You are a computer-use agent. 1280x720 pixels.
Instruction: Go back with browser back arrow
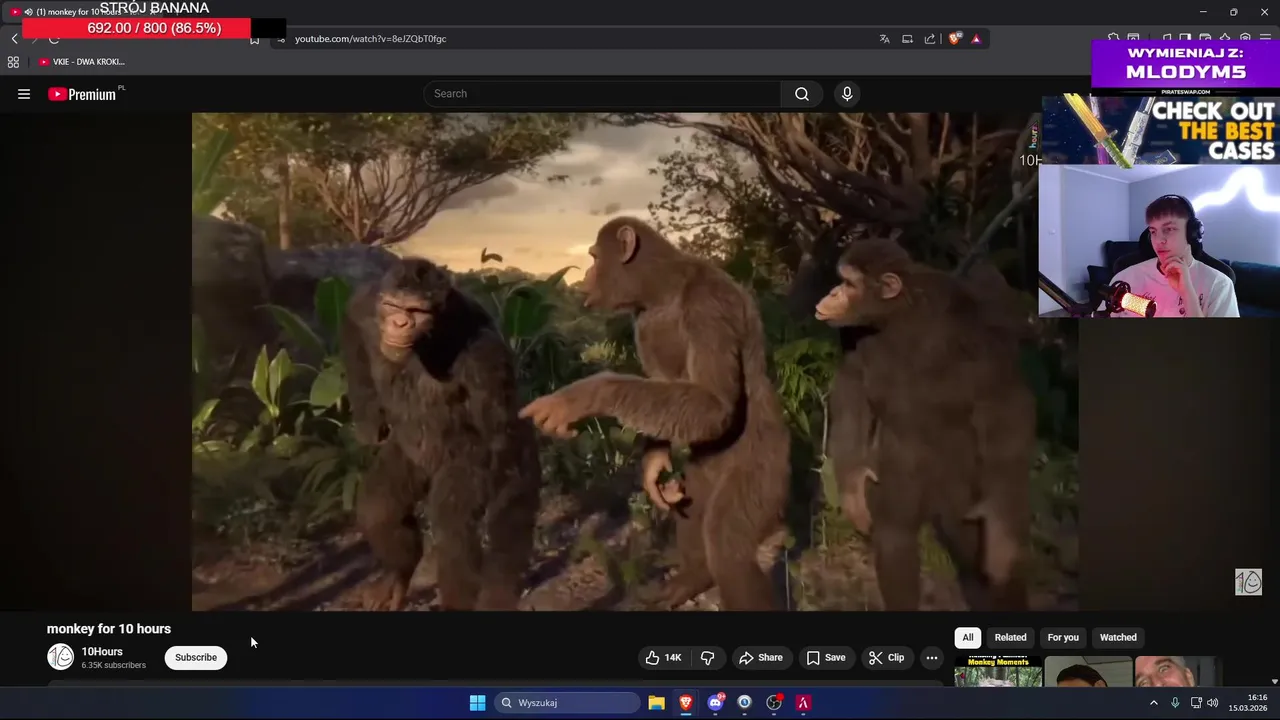tap(15, 39)
